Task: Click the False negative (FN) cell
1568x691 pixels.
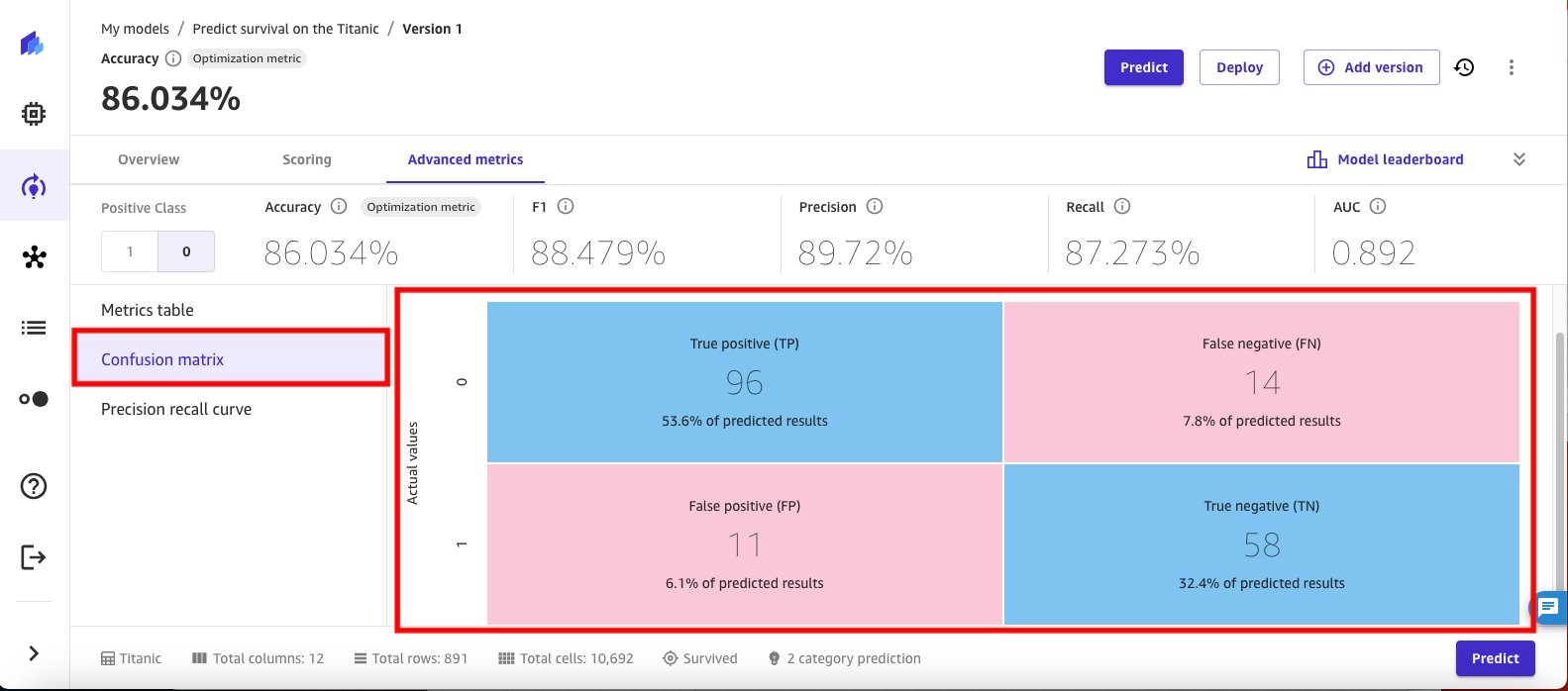Action: click(x=1262, y=382)
